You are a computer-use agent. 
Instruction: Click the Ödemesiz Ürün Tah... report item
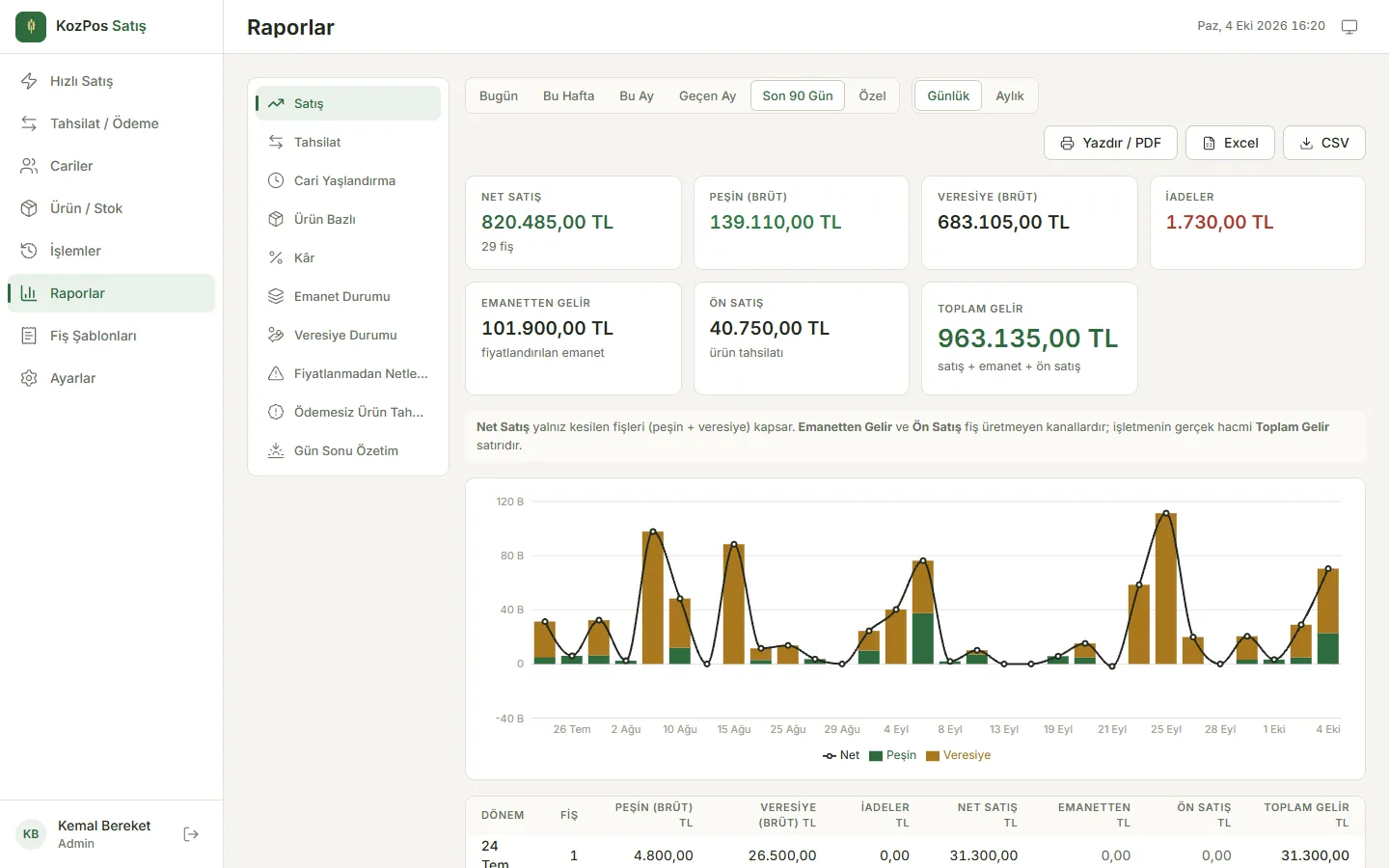(348, 412)
